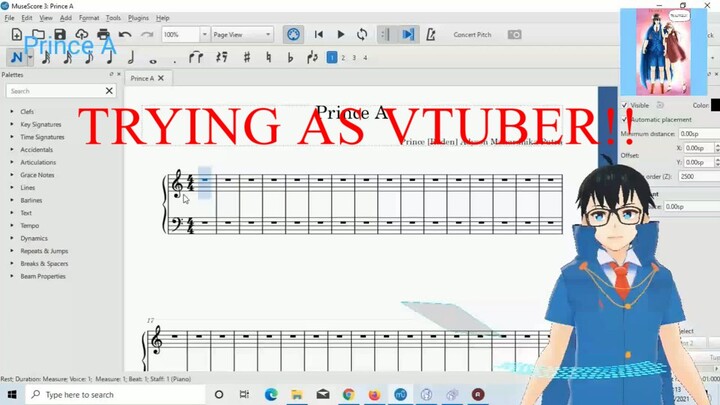Toggle pan score during playback
720x405 pixels.
408,34
